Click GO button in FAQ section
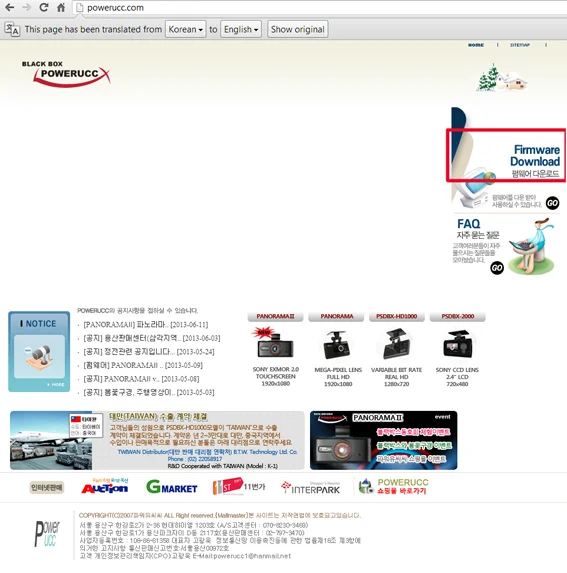The width and height of the screenshot is (567, 573). pos(497,268)
